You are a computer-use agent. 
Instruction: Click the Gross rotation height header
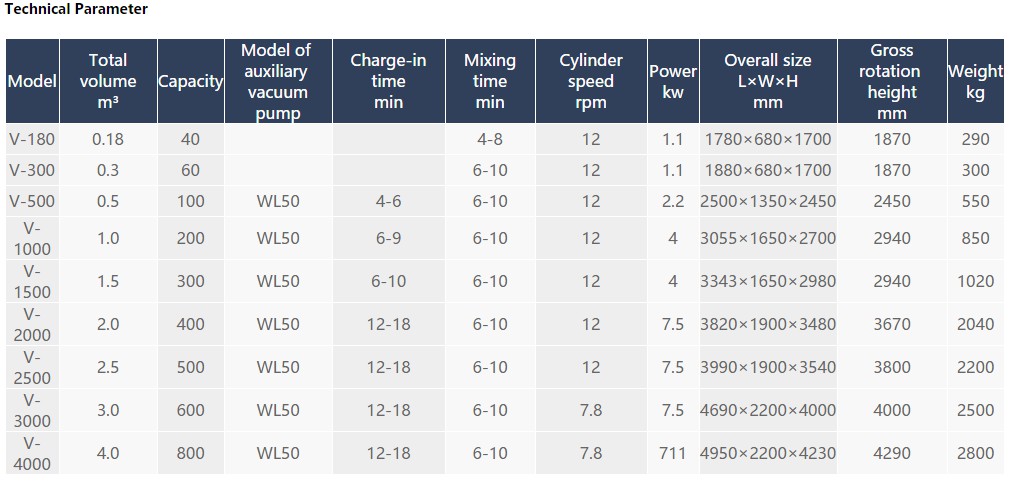tap(892, 81)
